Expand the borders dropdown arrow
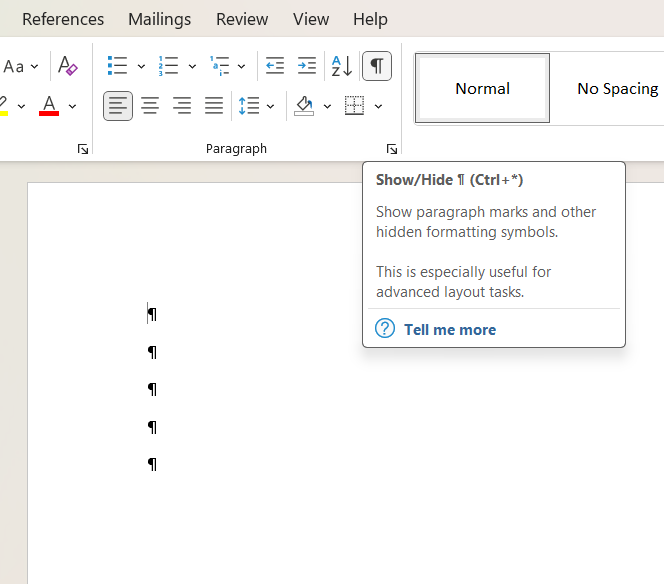The width and height of the screenshot is (664, 584). pos(379,106)
